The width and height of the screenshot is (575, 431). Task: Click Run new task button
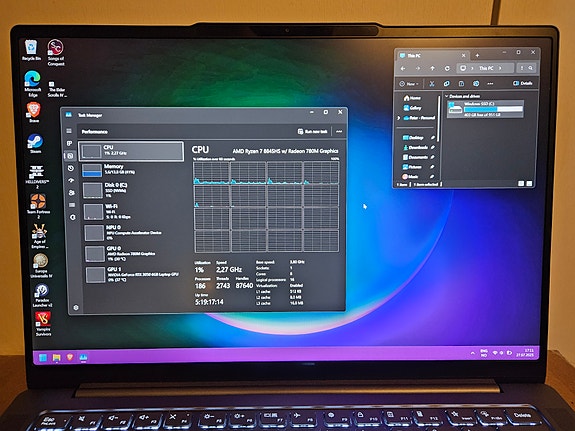(x=312, y=131)
